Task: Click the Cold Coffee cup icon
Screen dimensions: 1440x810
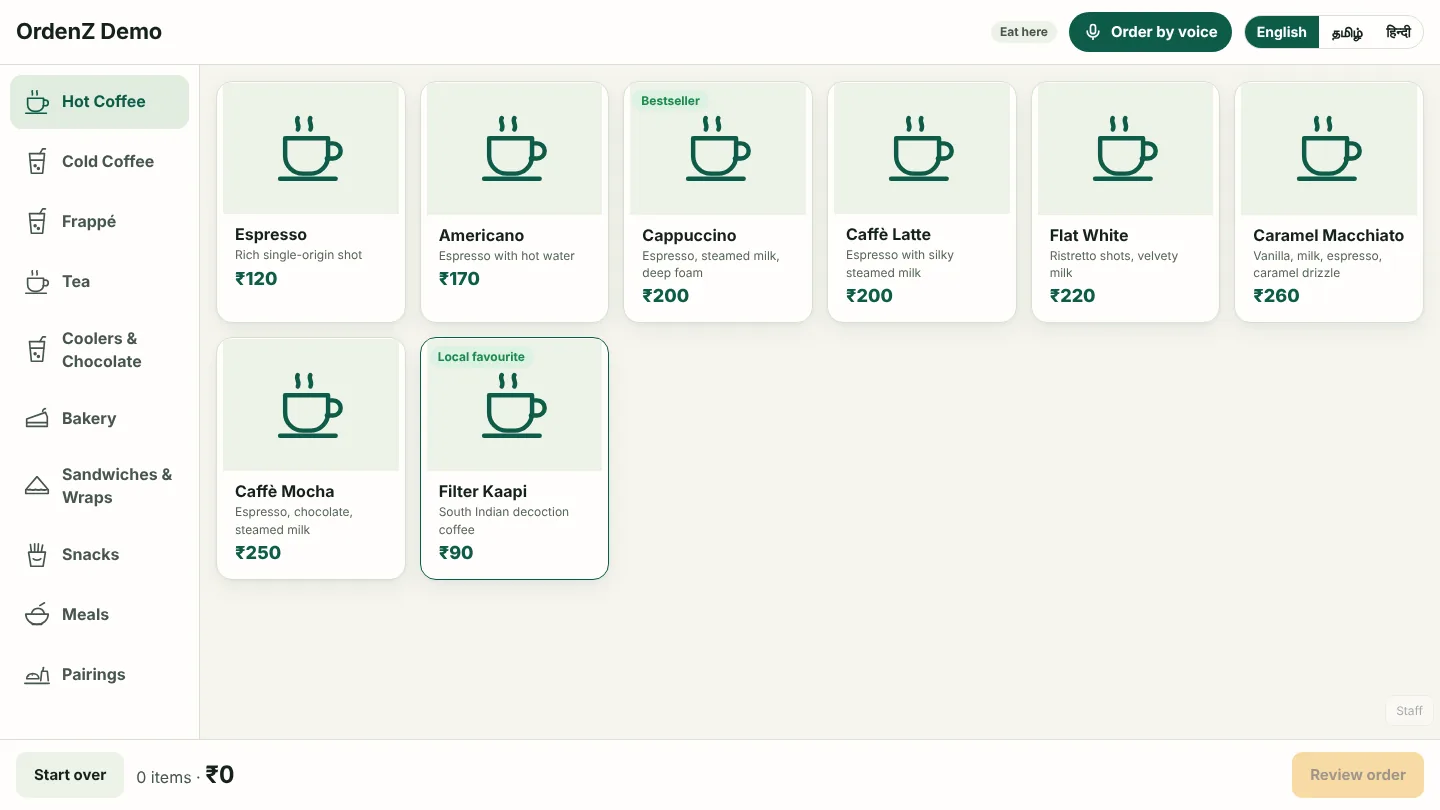Action: 37,162
